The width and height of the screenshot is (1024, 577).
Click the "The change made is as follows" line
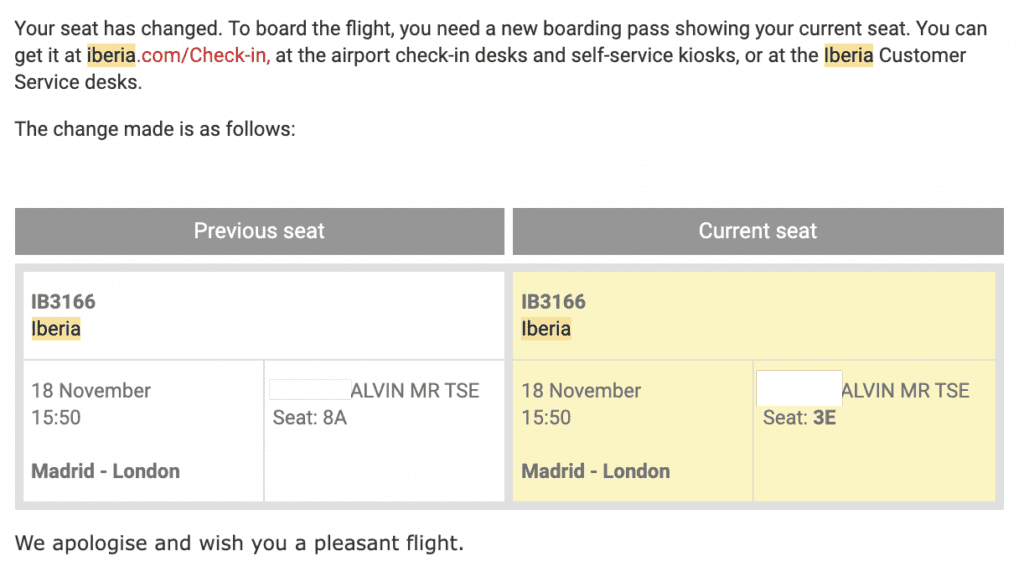[155, 129]
